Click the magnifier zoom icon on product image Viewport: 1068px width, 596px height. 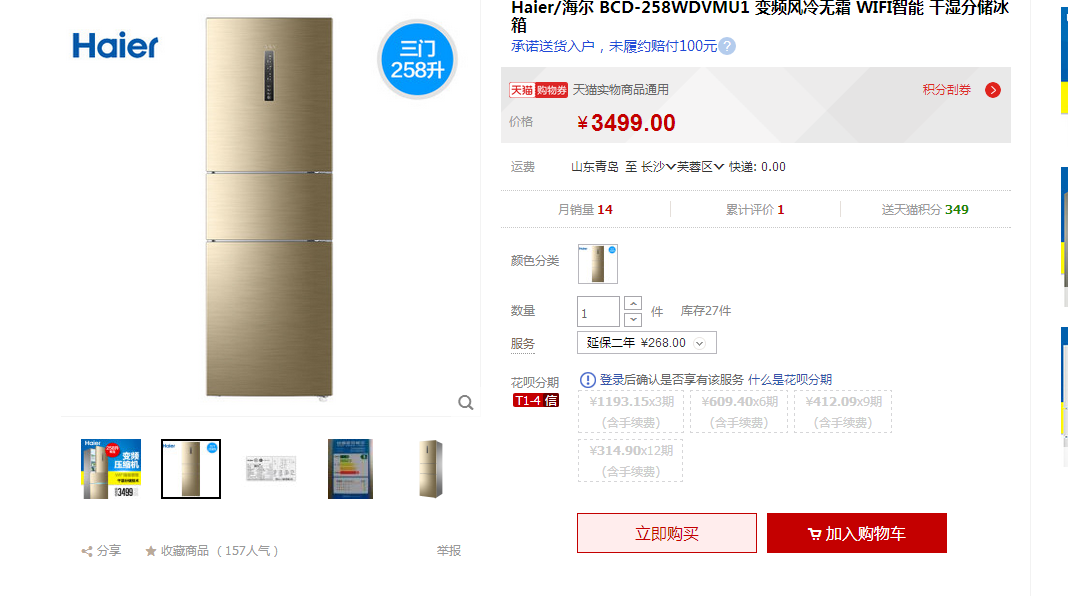coord(465,403)
